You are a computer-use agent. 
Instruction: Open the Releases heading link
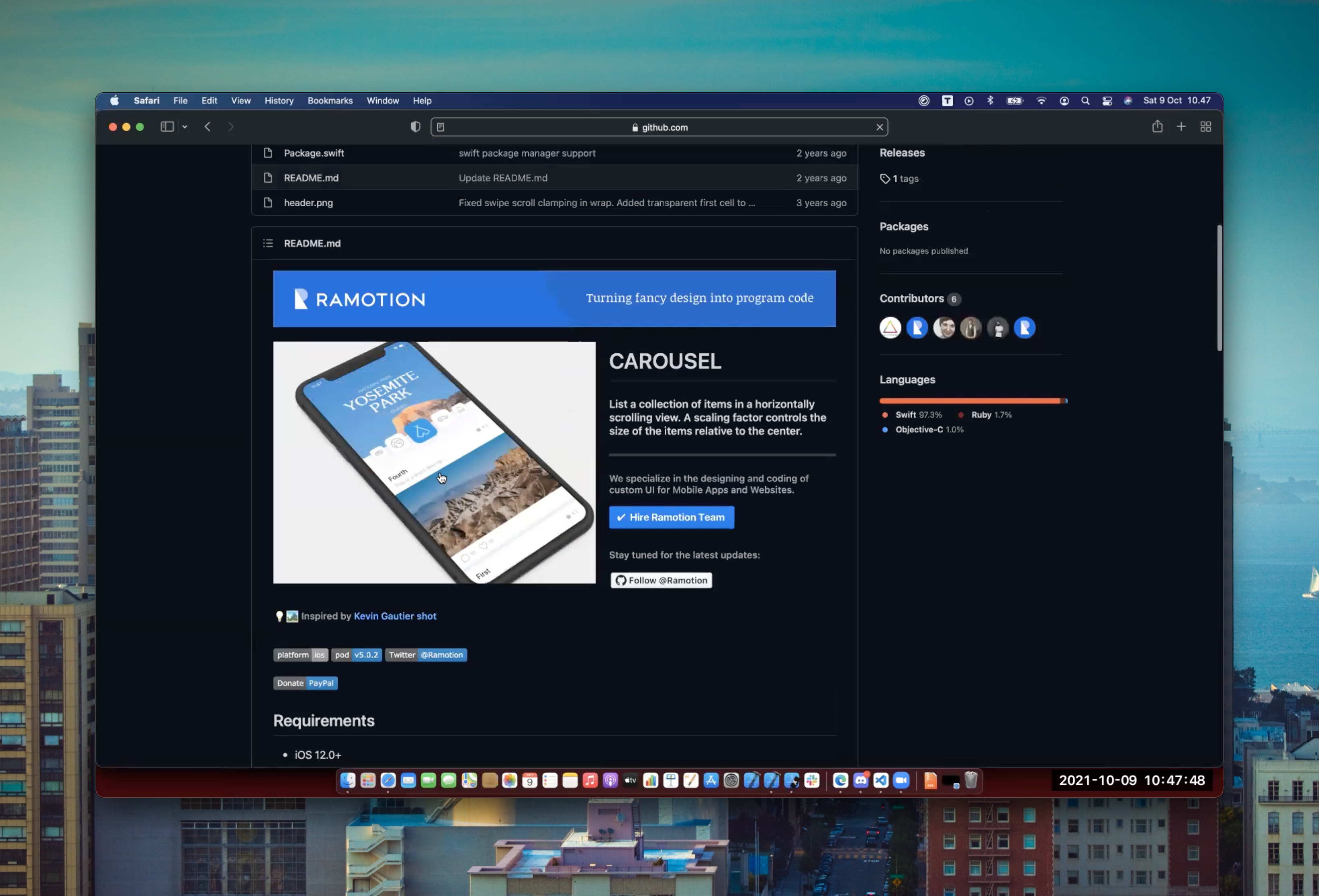click(902, 153)
